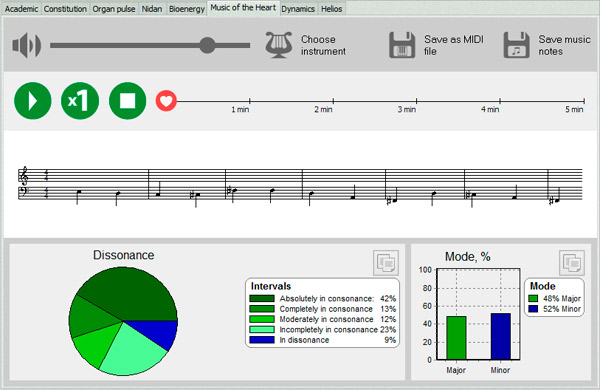Click the blue In dissonance legend swatch

point(262,340)
